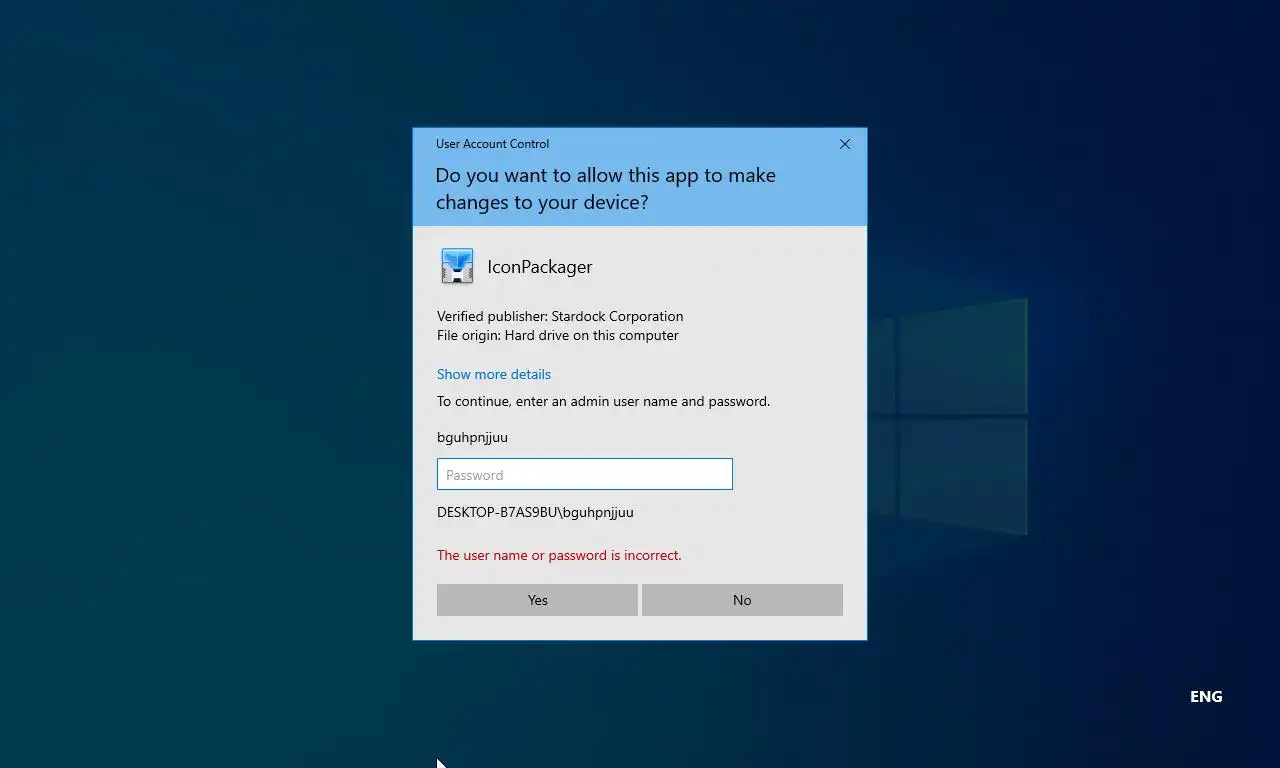Click the incorrect password error message
Screen dimensions: 1280x768
[559, 555]
